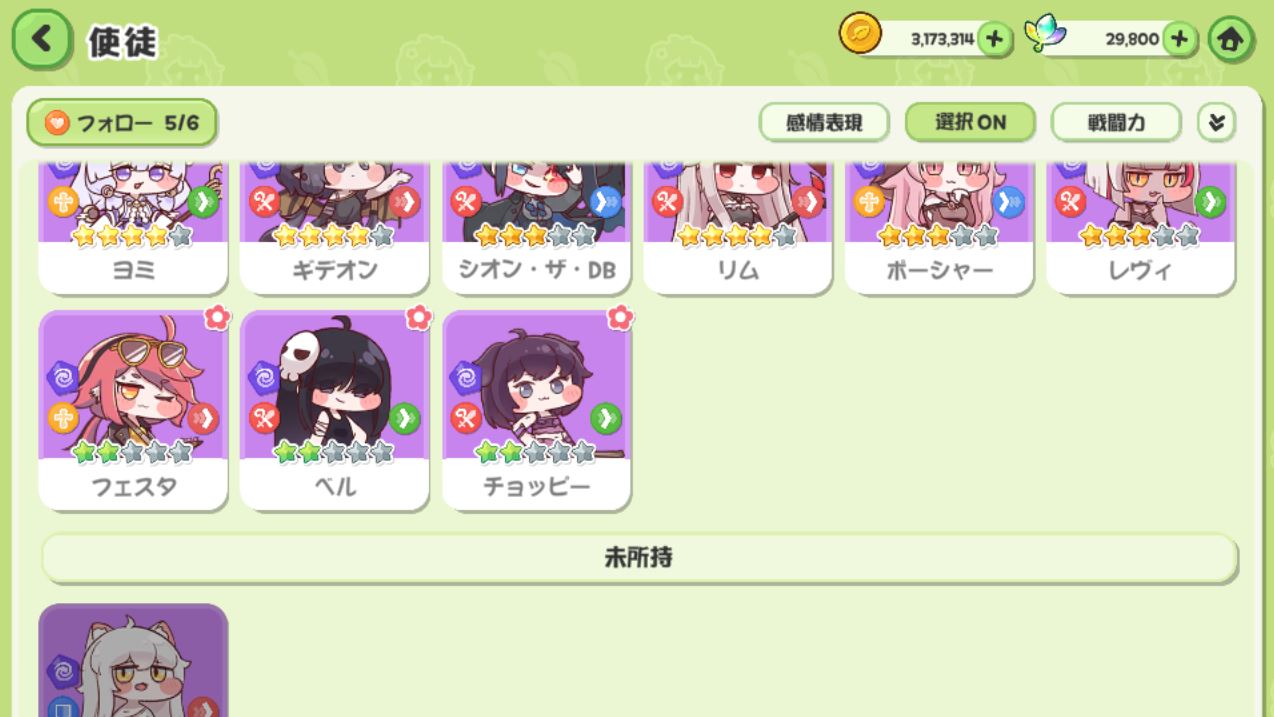Viewport: 1274px width, 717px height.
Task: Collapse the 未所持 section header
Action: coord(639,558)
